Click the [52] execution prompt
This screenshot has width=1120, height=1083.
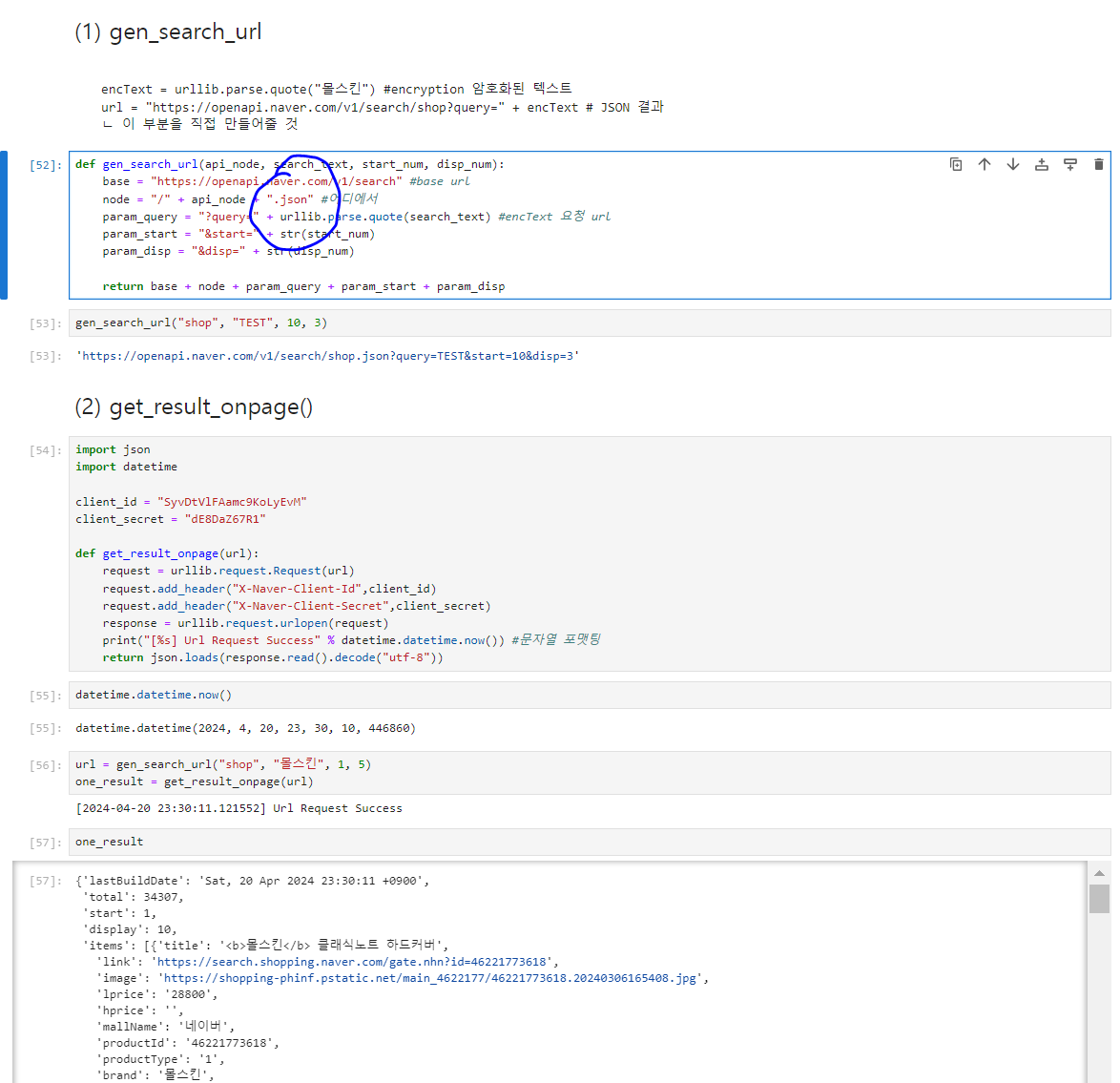[x=45, y=165]
